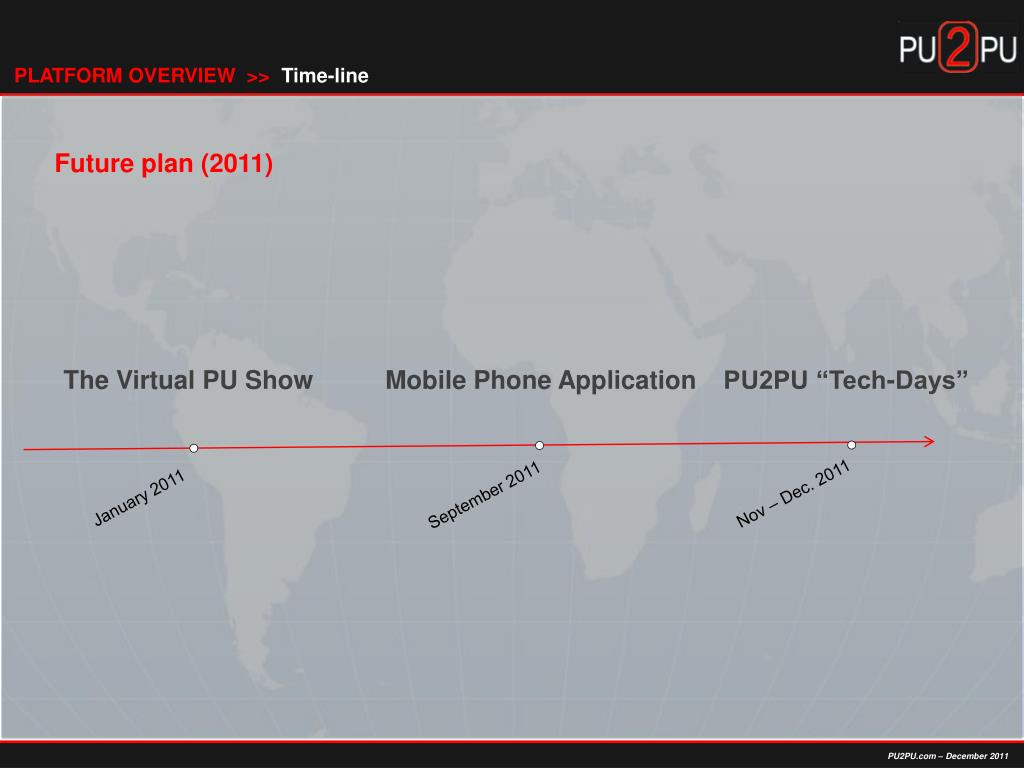
Task: Click the Mobile Phone Application label
Action: 540,380
